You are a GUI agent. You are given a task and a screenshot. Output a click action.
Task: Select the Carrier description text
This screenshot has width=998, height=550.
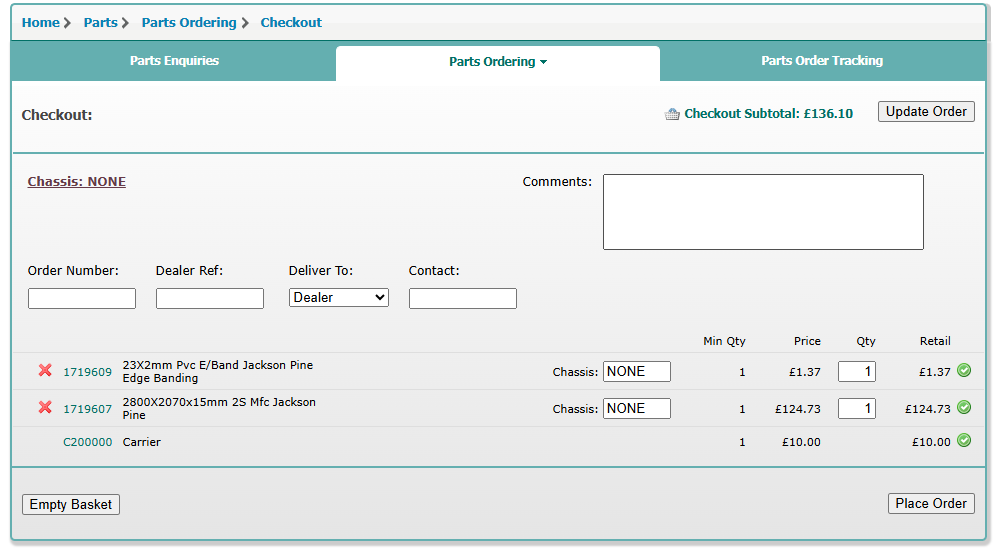(141, 442)
